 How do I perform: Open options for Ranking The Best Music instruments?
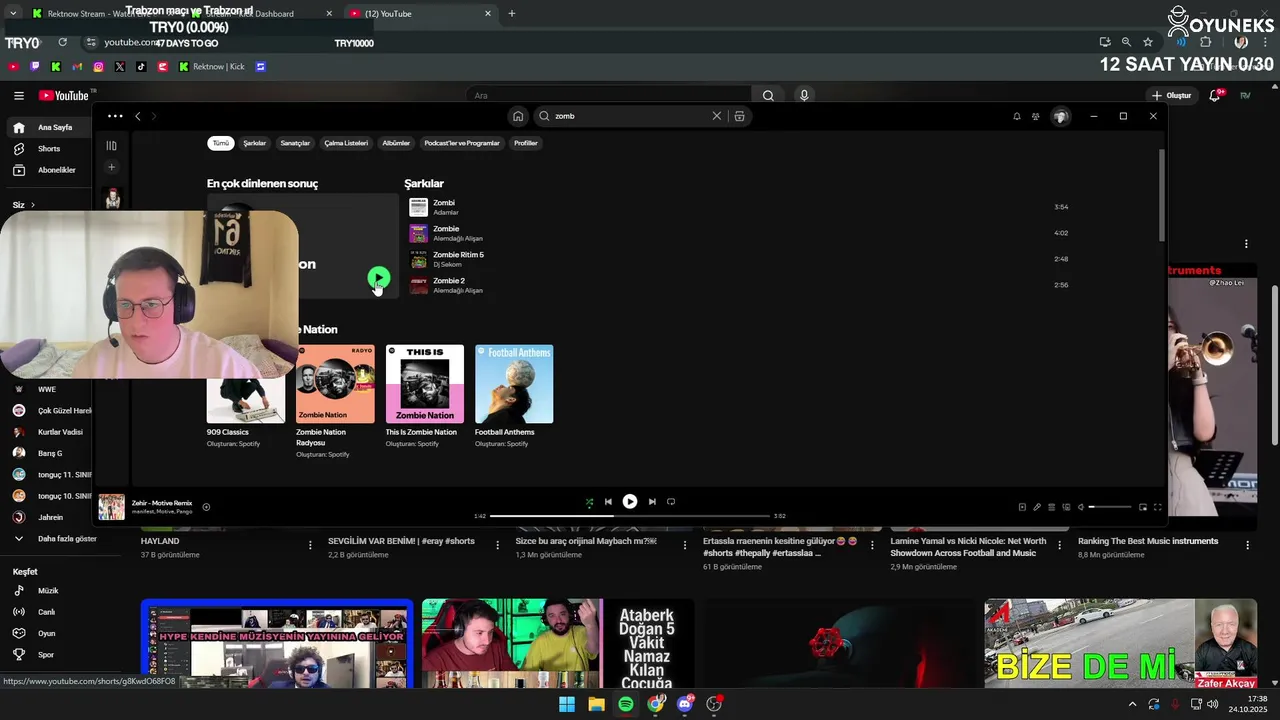coord(1247,545)
